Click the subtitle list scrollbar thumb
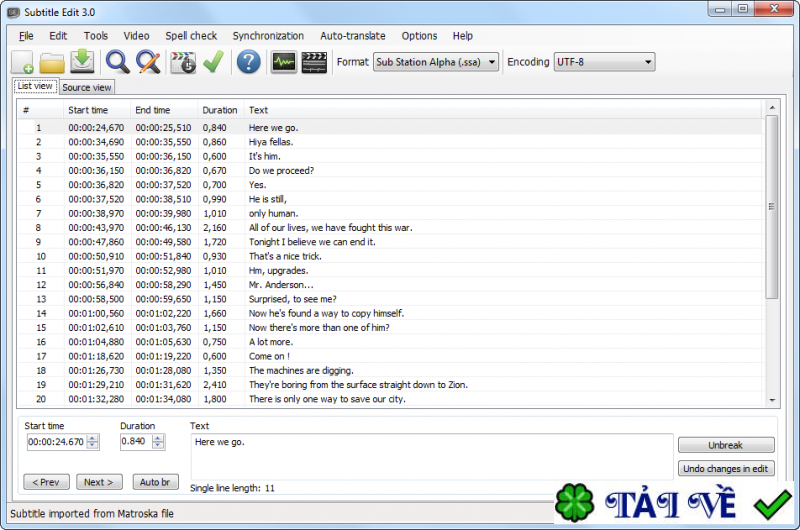The image size is (800, 530). (772, 207)
